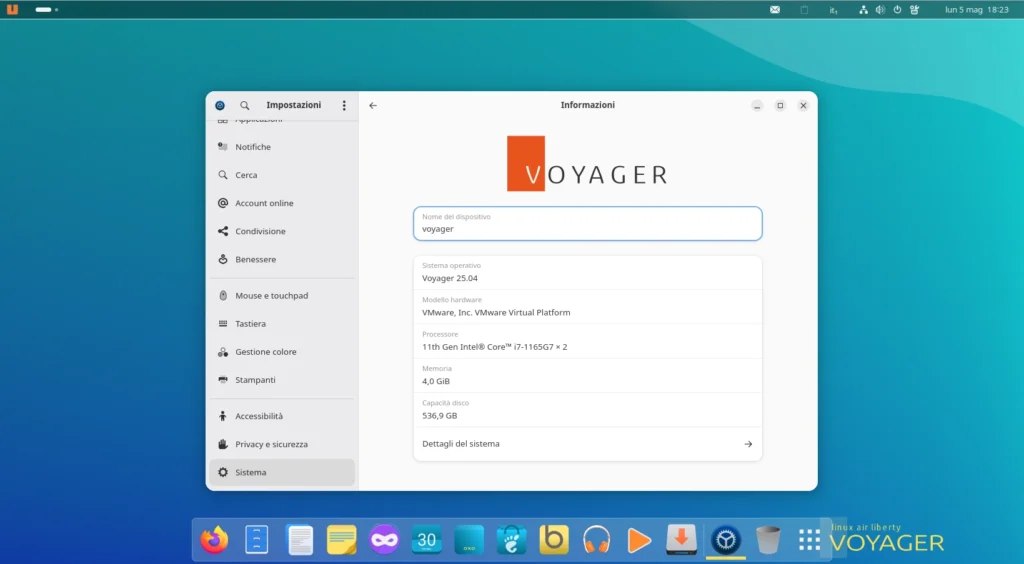Open the 'it' keyboard layout indicator
Viewport: 1024px width, 564px height.
click(x=833, y=10)
